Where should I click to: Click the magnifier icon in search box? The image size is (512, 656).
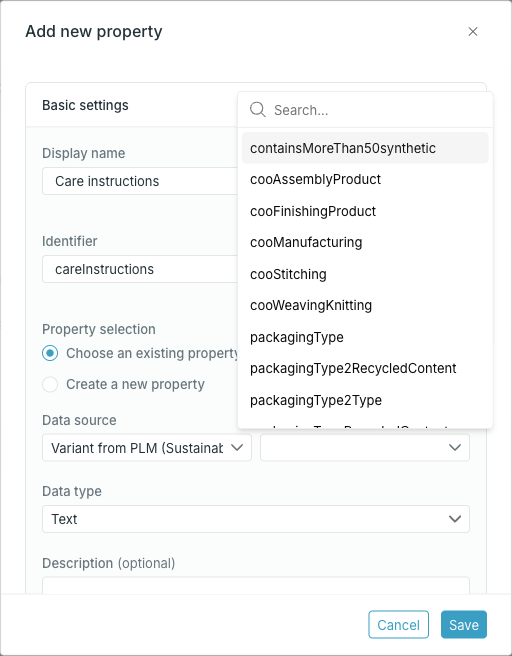coord(258,110)
